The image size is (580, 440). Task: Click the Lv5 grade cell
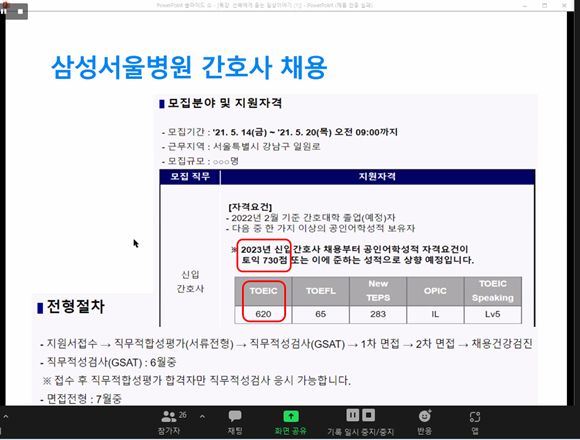(493, 314)
